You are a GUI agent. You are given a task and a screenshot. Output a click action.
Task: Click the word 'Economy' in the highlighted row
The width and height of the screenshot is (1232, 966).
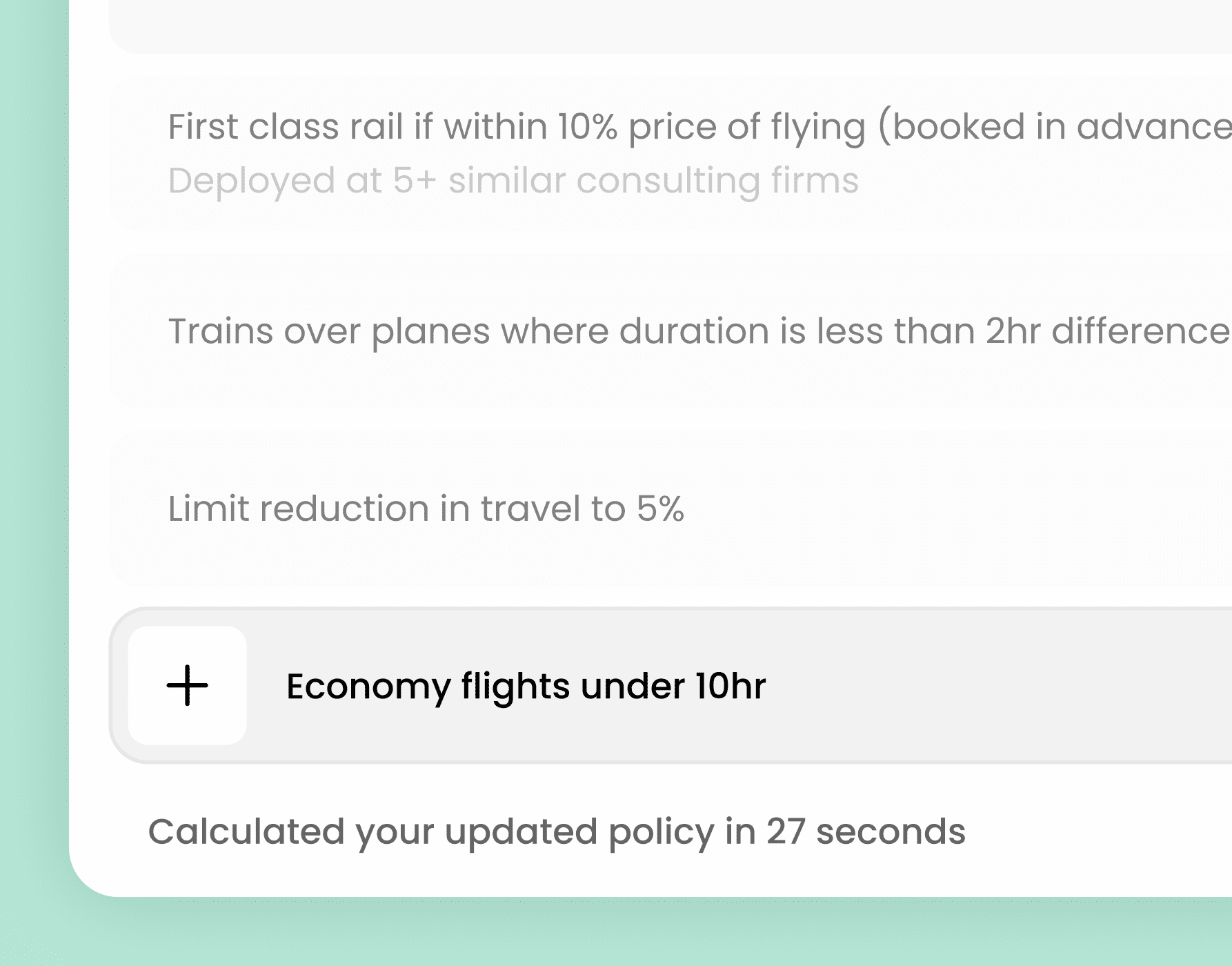tap(368, 686)
